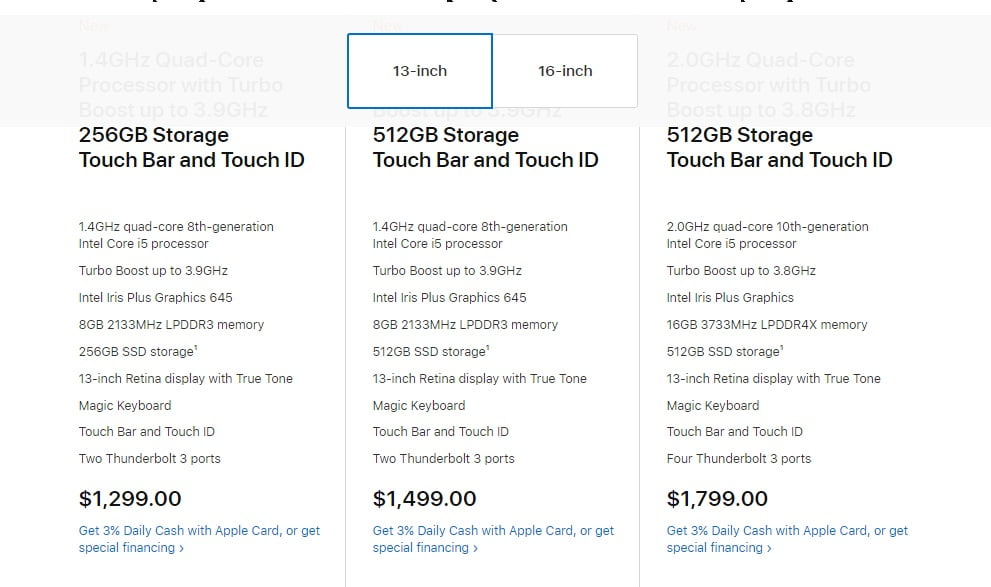
Task: Switch to the 16-inch size tab
Action: pyautogui.click(x=565, y=71)
